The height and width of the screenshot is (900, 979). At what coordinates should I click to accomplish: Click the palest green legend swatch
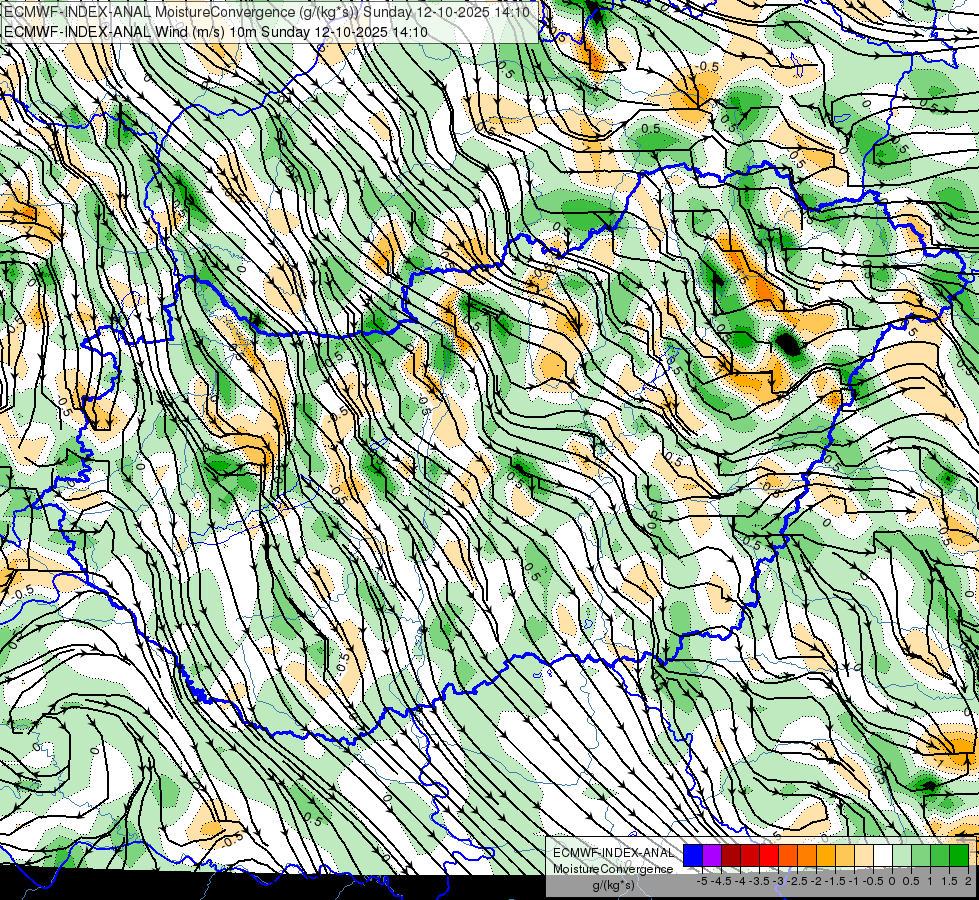pos(902,855)
